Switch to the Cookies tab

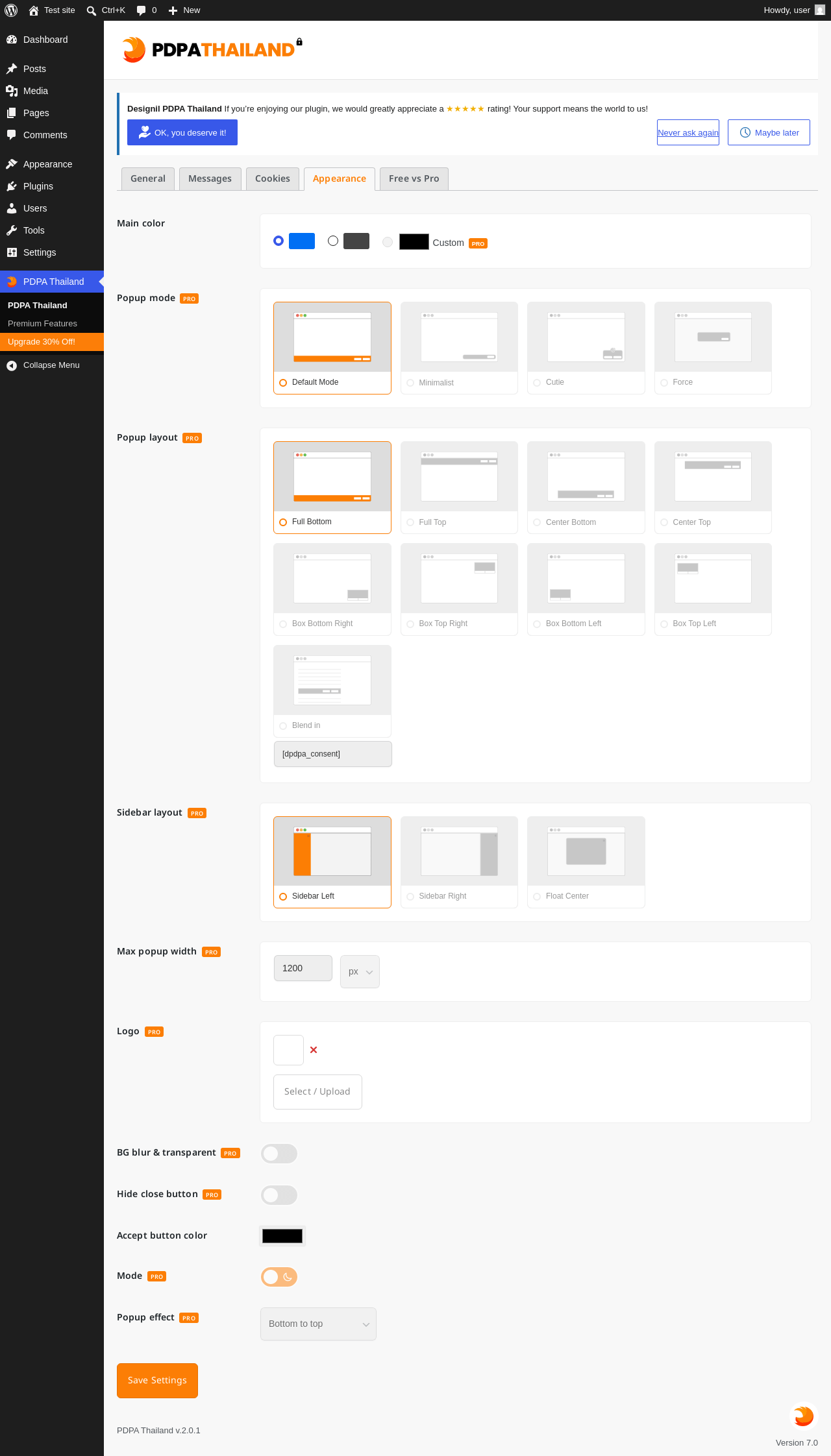tap(273, 179)
